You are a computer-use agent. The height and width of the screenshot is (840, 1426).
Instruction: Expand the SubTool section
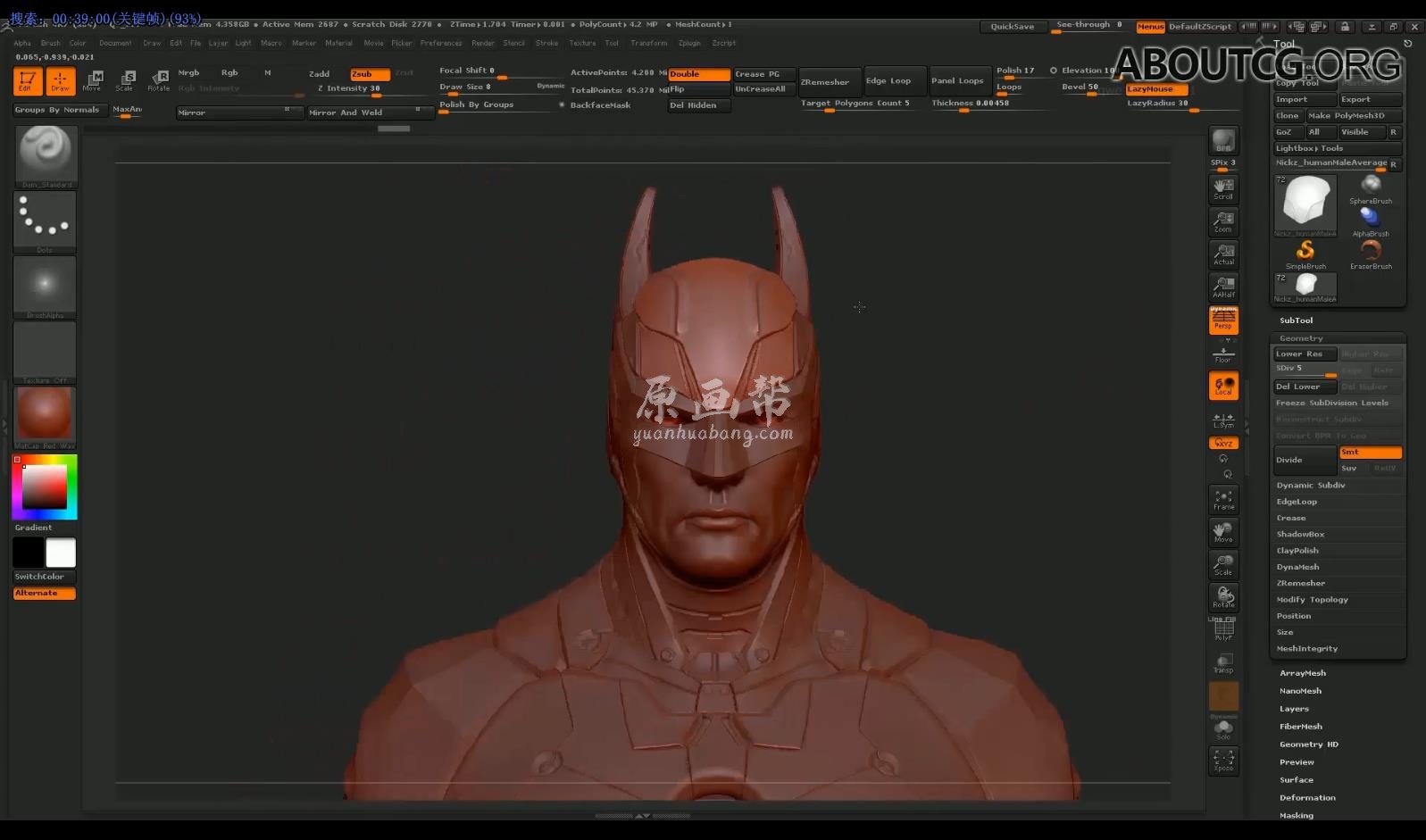click(1296, 320)
